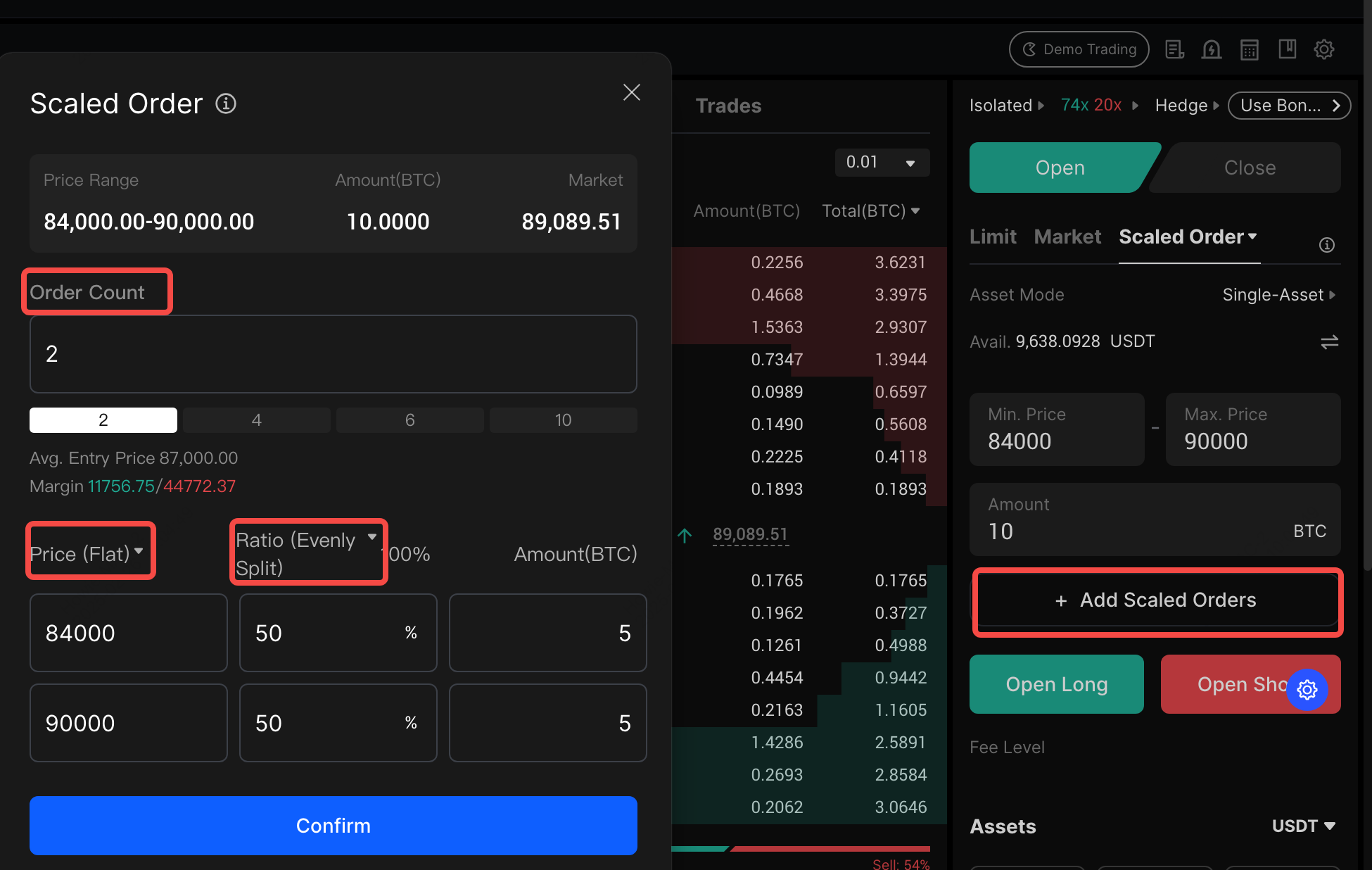Switch to the Limit order tab
Image resolution: width=1372 pixels, height=870 pixels.
tap(993, 237)
